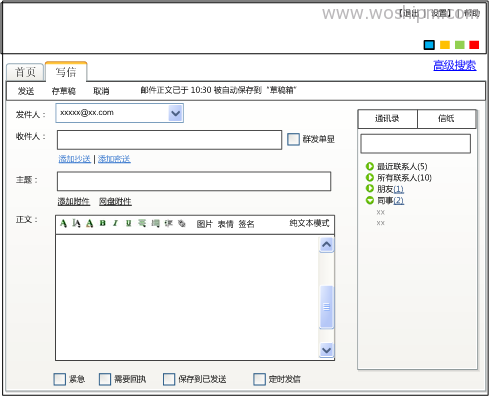This screenshot has height=396, width=489.
Task: Click the xxxxx@xx.com sender address
Action: [87, 113]
